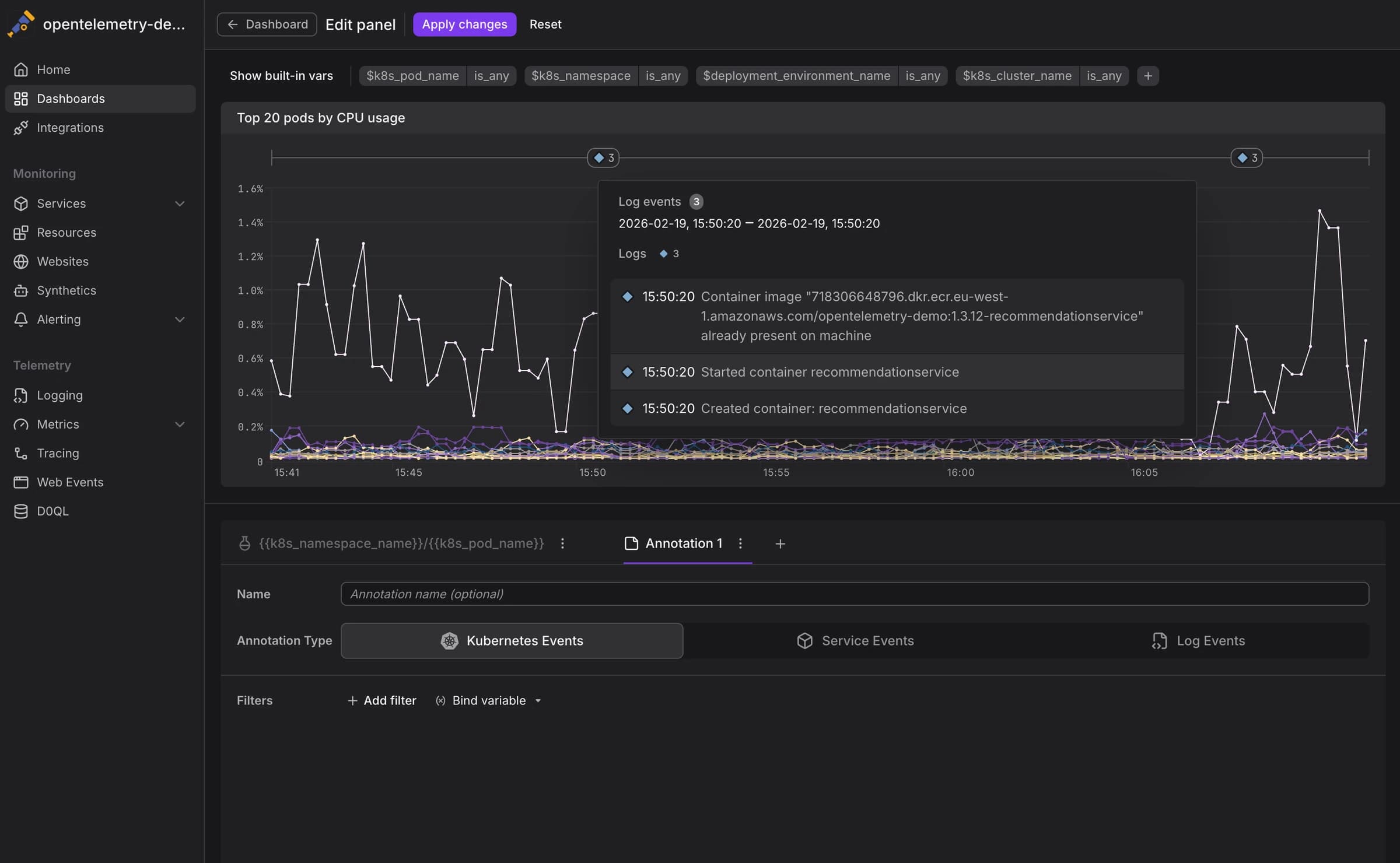Open DOQL query page
Image resolution: width=1400 pixels, height=863 pixels.
click(x=100, y=511)
